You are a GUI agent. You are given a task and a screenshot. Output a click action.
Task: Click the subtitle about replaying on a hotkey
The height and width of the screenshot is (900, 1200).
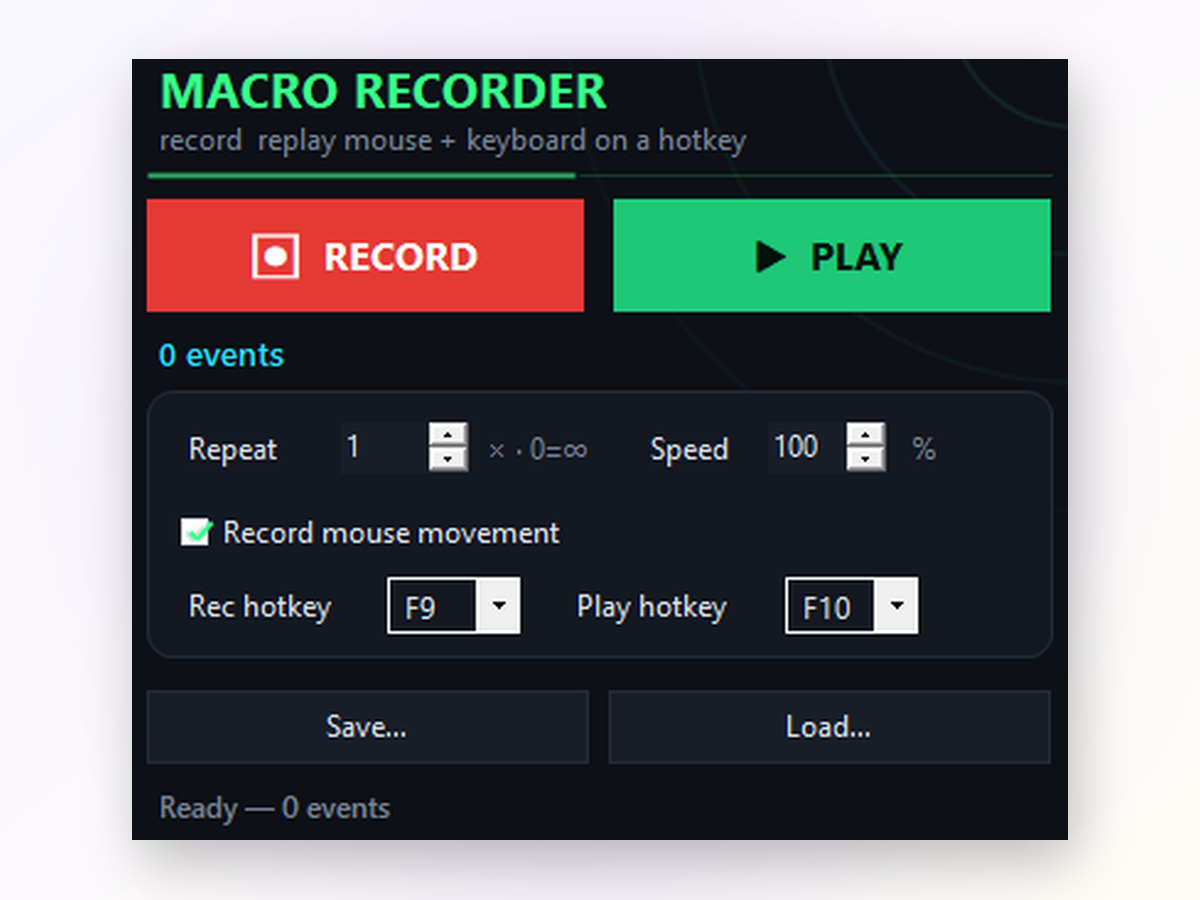click(x=453, y=141)
